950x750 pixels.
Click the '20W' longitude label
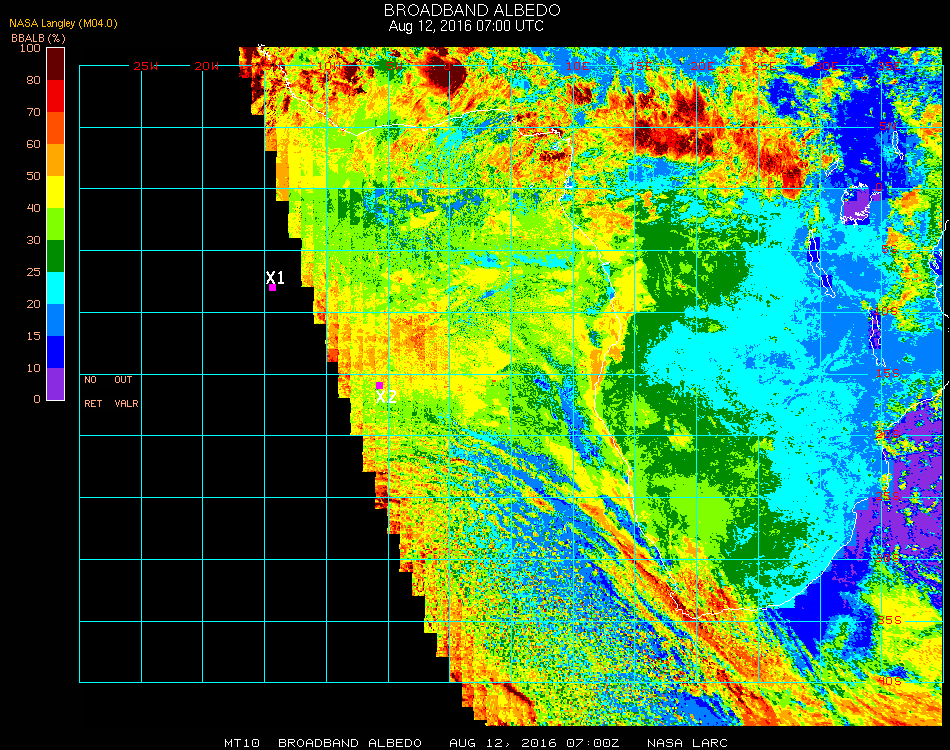pyautogui.click(x=207, y=66)
